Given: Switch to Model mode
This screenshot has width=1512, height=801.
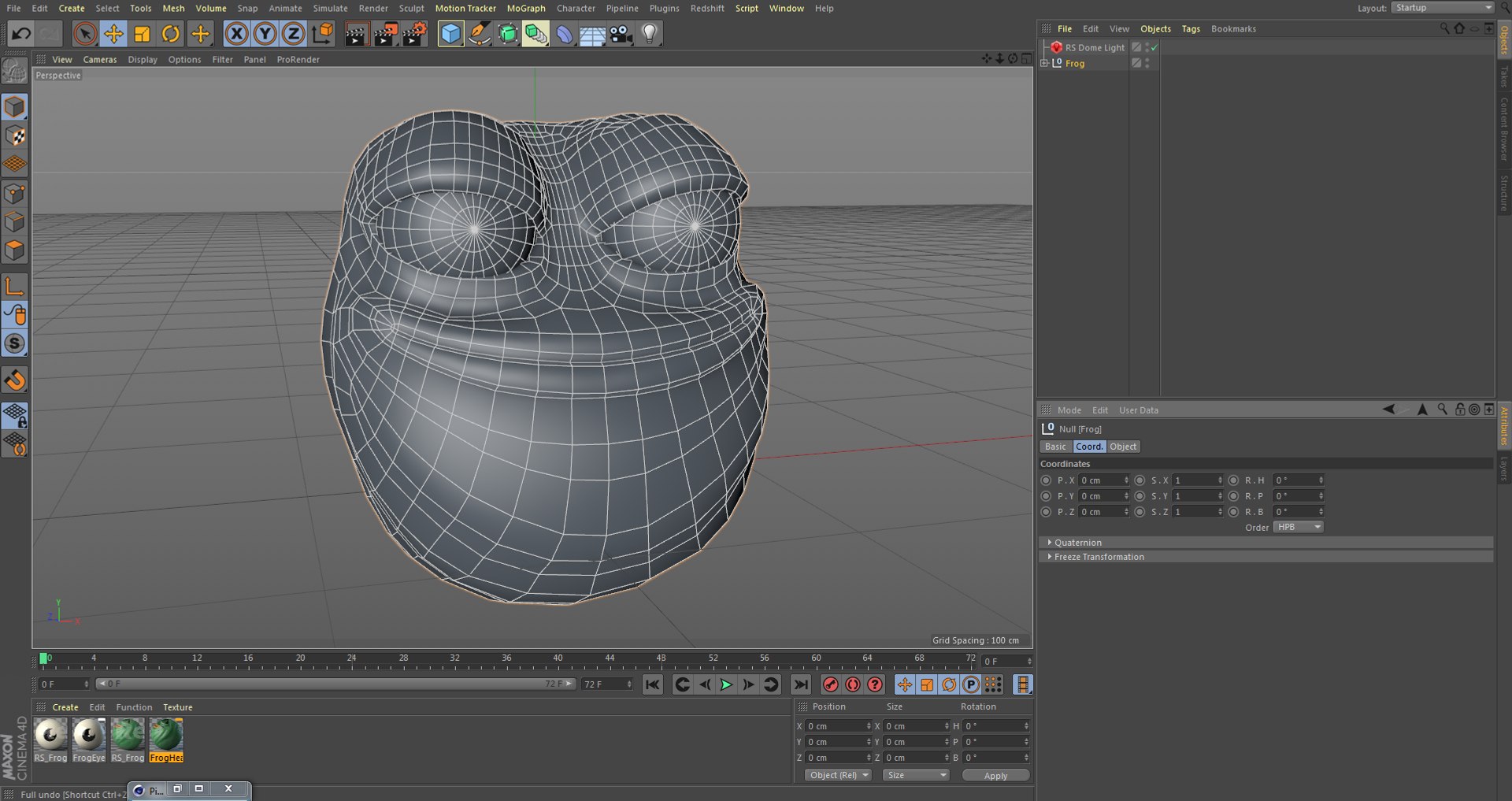Looking at the screenshot, I should click(15, 106).
